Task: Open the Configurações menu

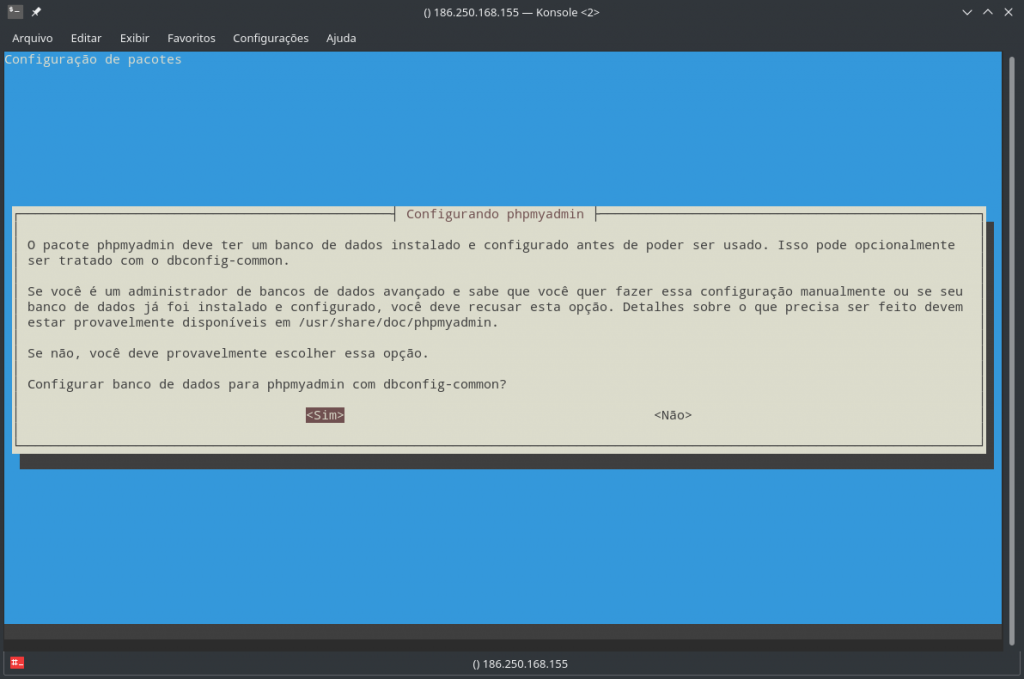Action: tap(270, 38)
